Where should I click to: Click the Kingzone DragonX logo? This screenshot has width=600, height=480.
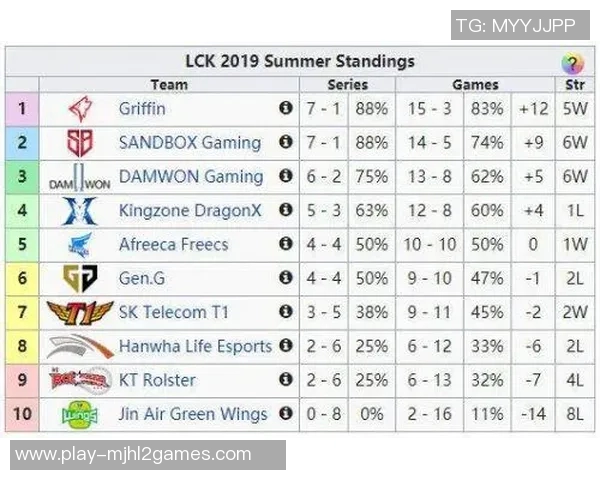tap(79, 211)
